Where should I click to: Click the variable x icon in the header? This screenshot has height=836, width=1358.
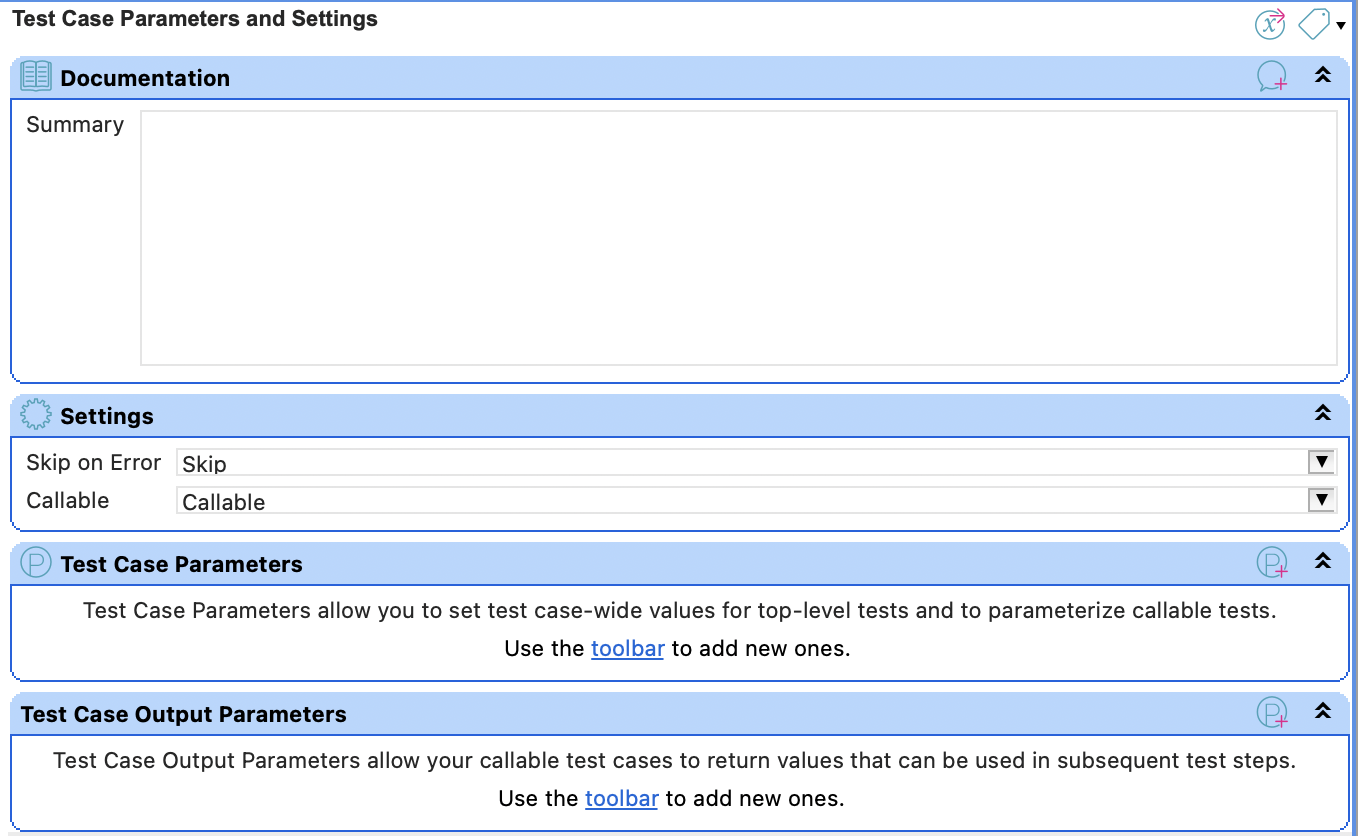point(1269,23)
